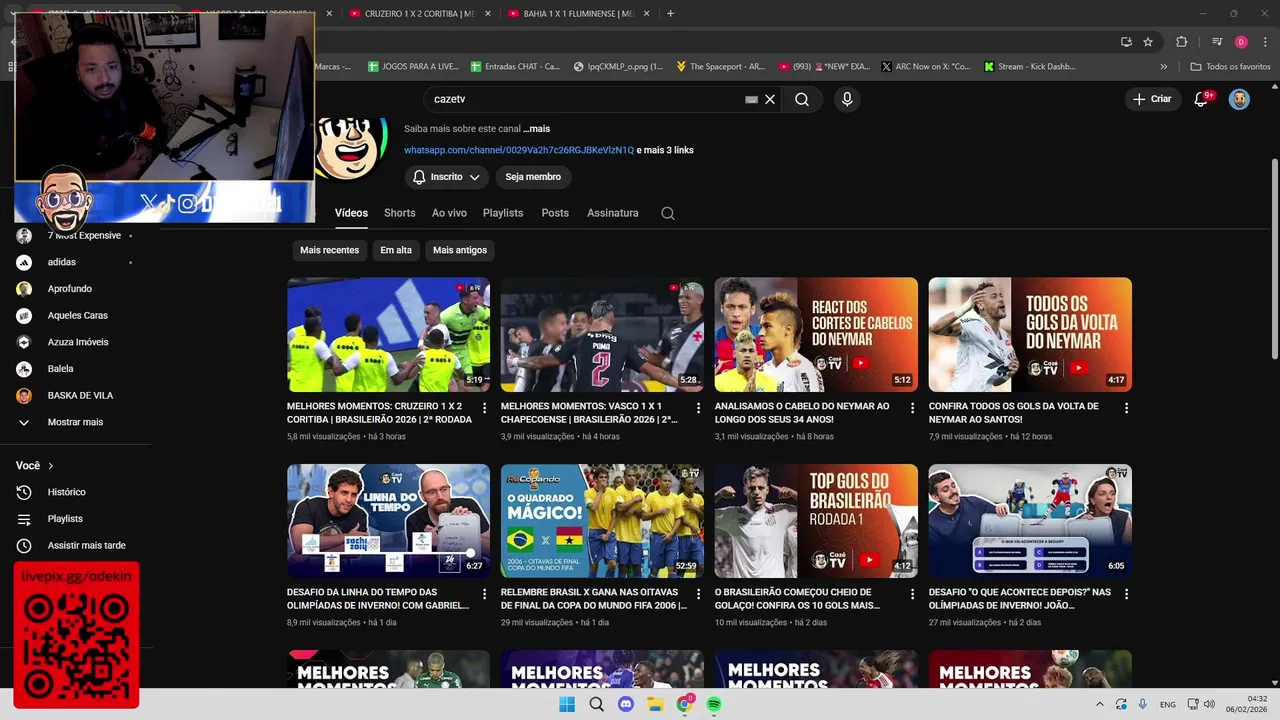The width and height of the screenshot is (1280, 720).
Task: Open File Explorer from the taskbar
Action: pyautogui.click(x=655, y=704)
